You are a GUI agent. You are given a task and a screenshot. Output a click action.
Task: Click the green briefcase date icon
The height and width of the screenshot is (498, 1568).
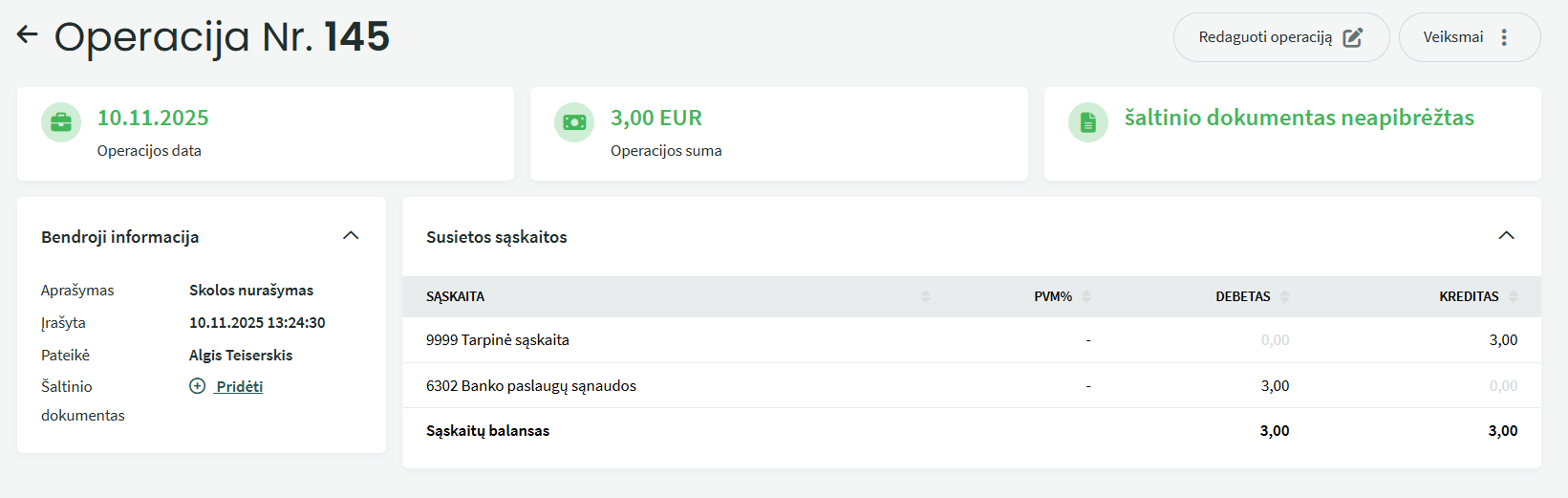[x=61, y=122]
